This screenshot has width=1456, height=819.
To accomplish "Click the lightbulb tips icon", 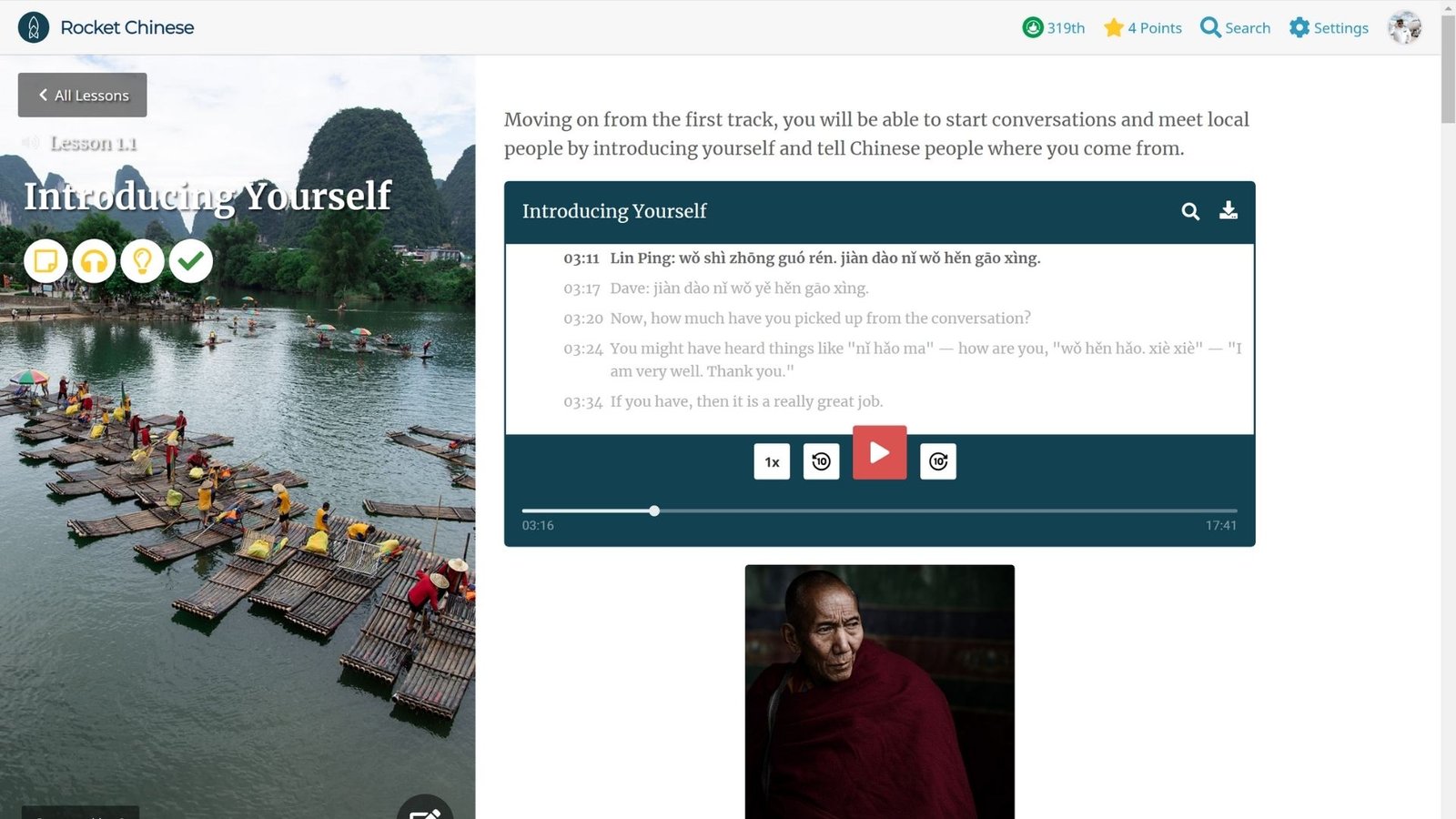I will pos(142,261).
